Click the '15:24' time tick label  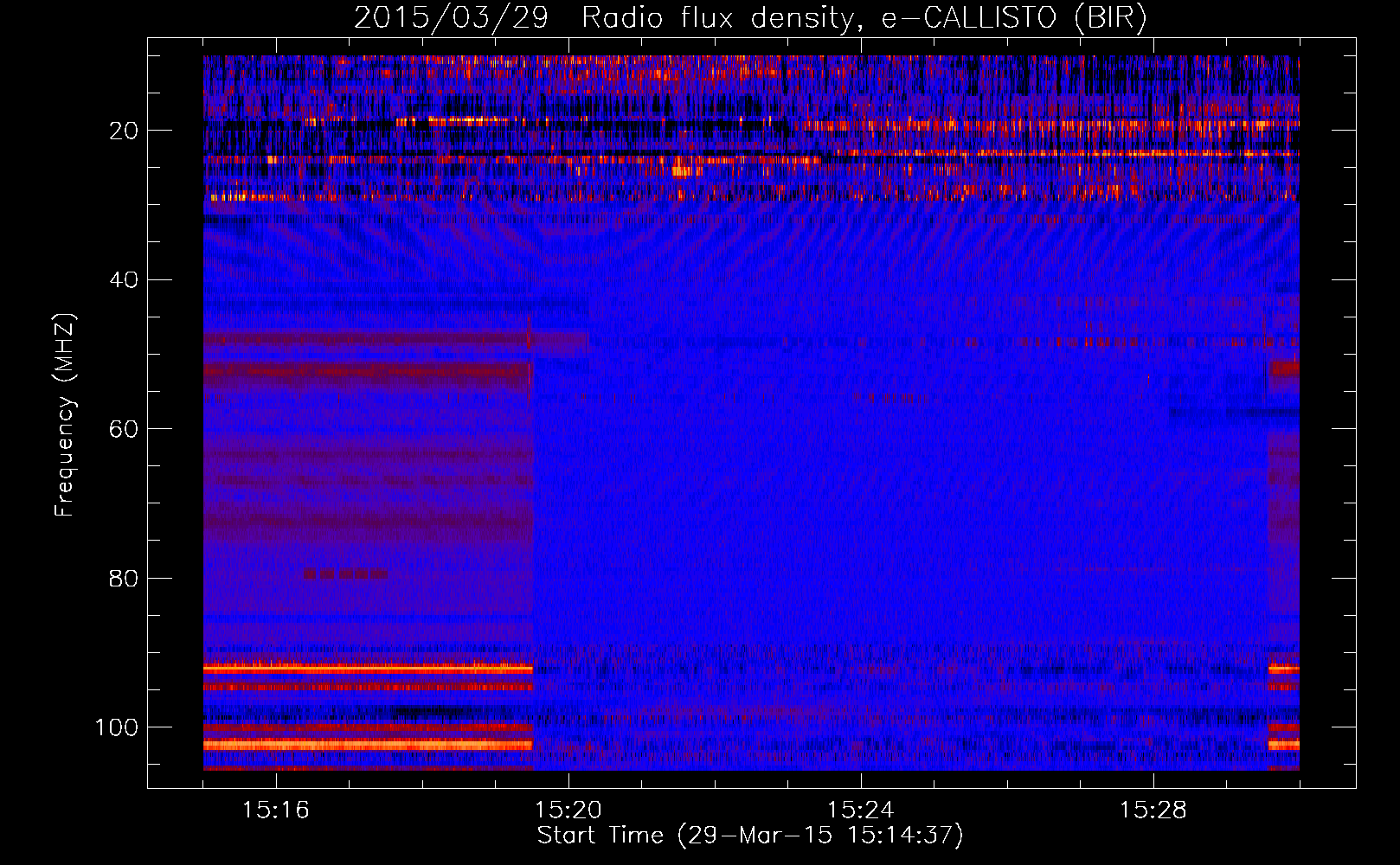pos(861,811)
